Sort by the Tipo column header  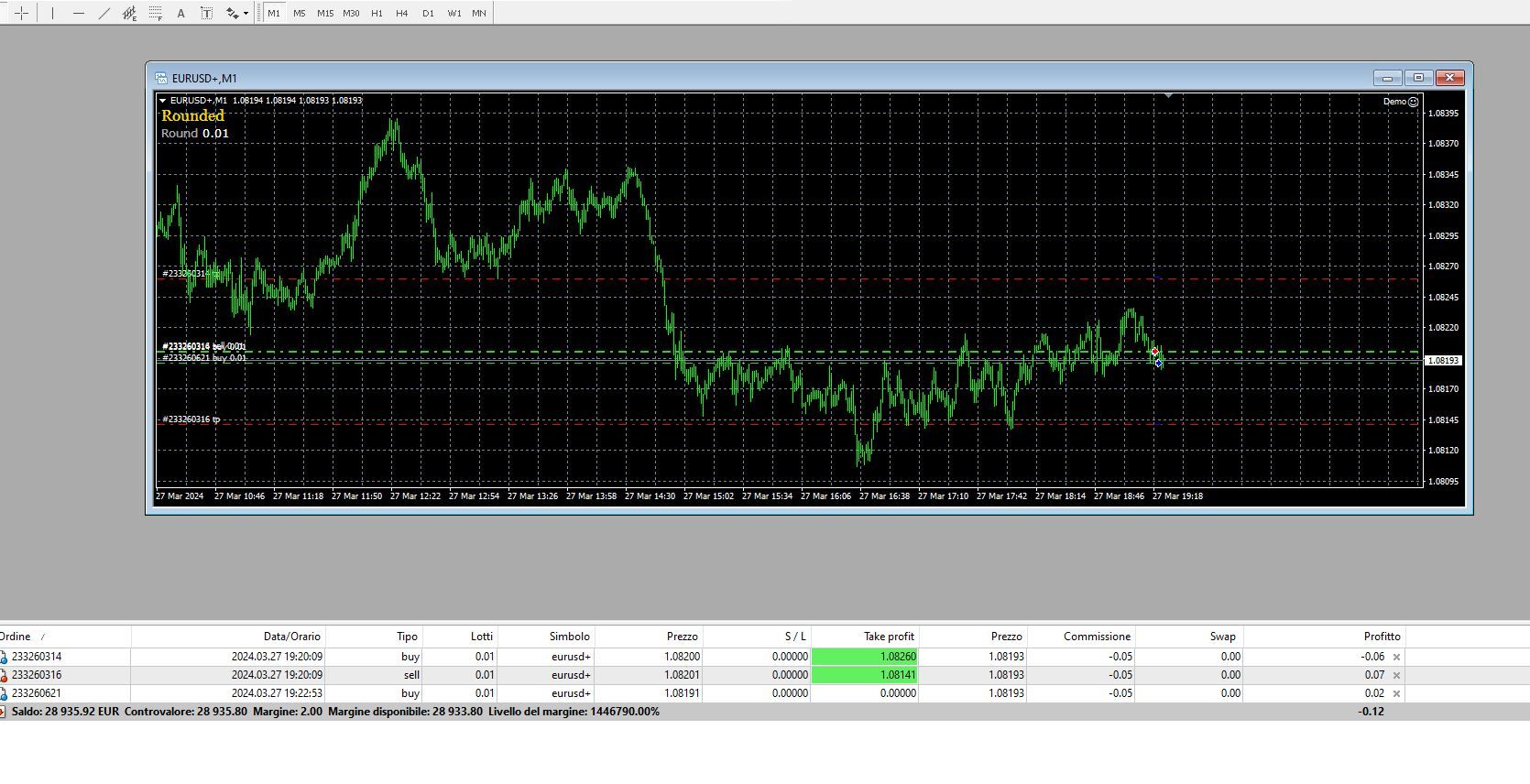pyautogui.click(x=374, y=637)
